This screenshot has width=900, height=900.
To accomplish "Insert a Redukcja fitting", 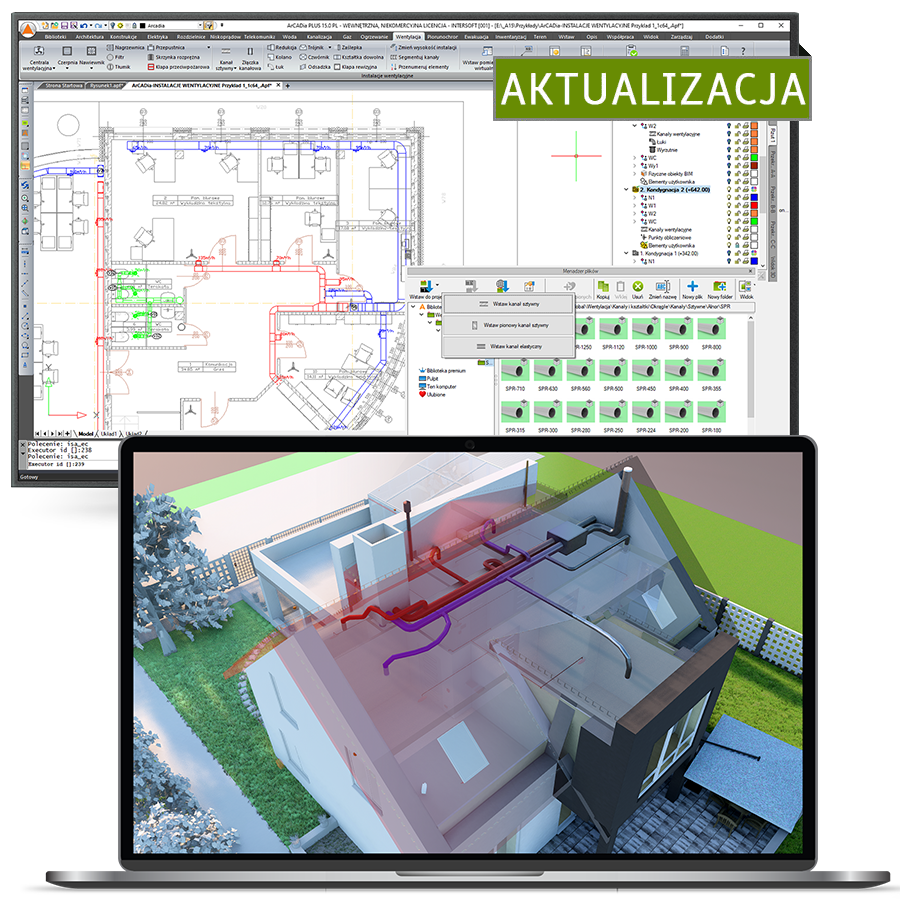I will 282,48.
